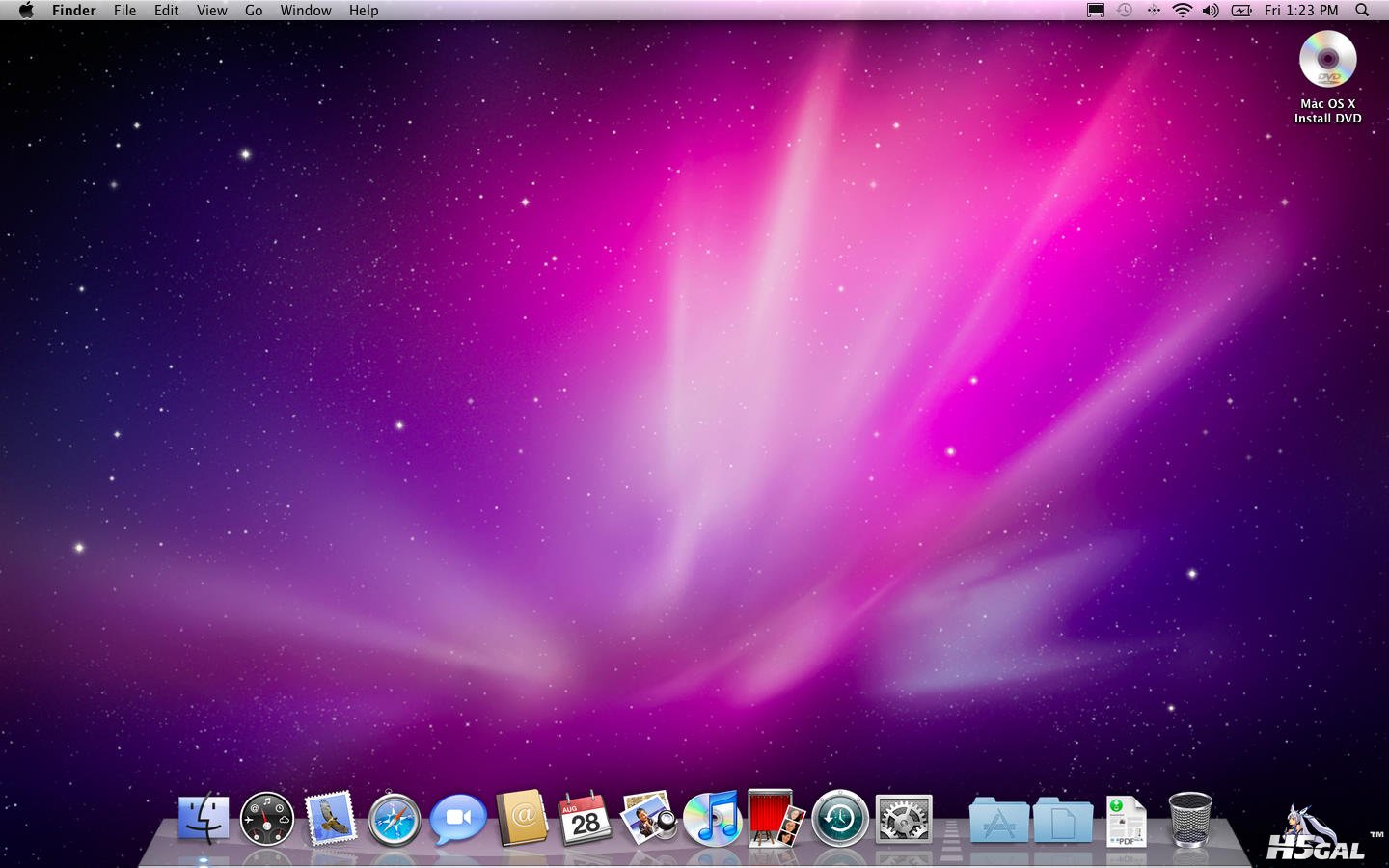The image size is (1389, 868).
Task: Open the Help menu
Action: click(x=364, y=11)
